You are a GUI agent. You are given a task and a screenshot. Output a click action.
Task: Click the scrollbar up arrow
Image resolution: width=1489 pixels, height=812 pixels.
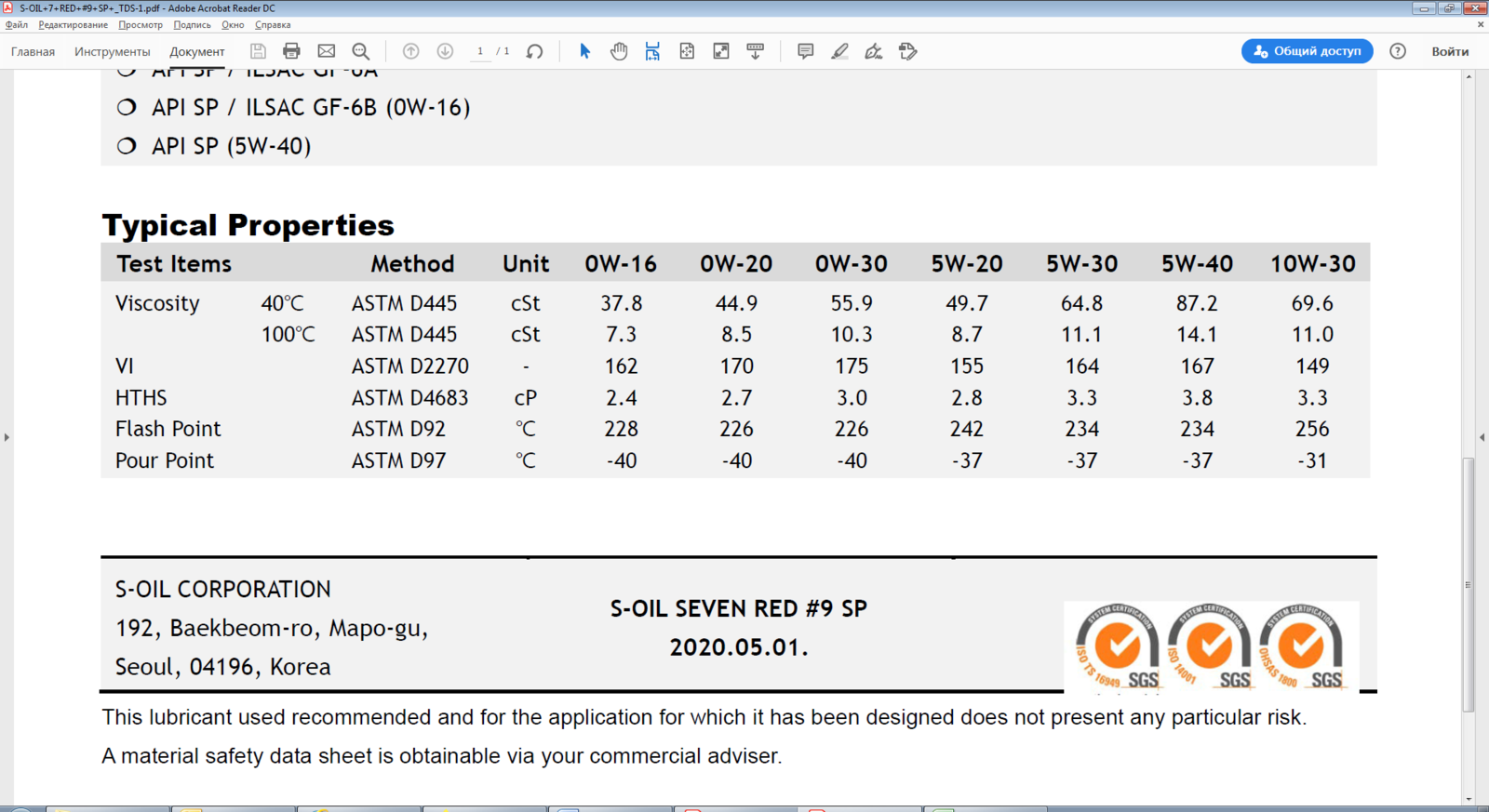click(x=1469, y=76)
